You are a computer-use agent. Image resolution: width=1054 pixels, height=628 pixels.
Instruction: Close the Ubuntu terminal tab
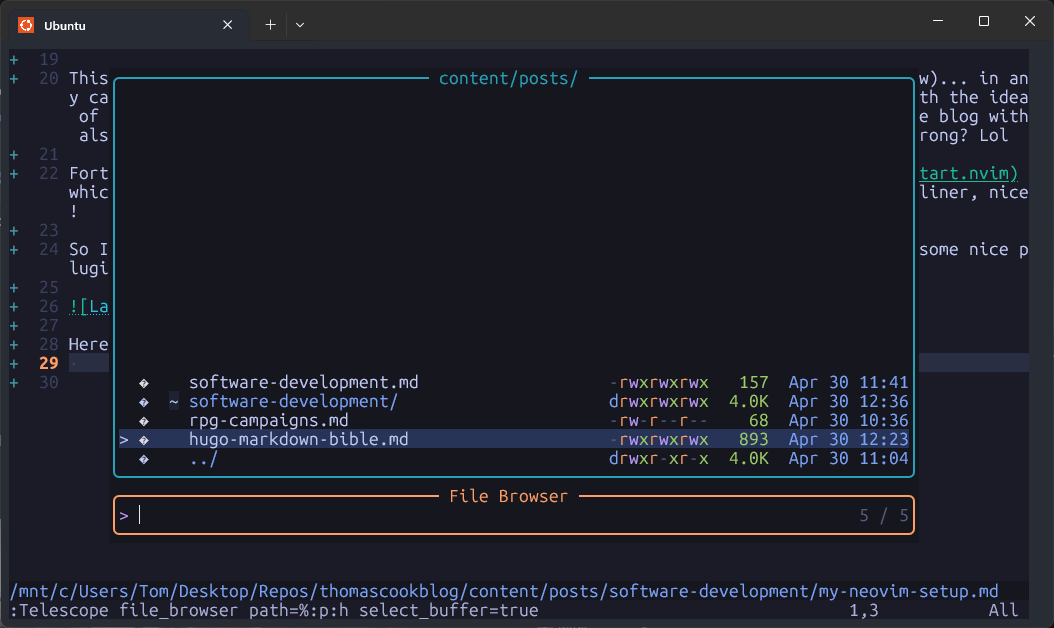point(227,25)
